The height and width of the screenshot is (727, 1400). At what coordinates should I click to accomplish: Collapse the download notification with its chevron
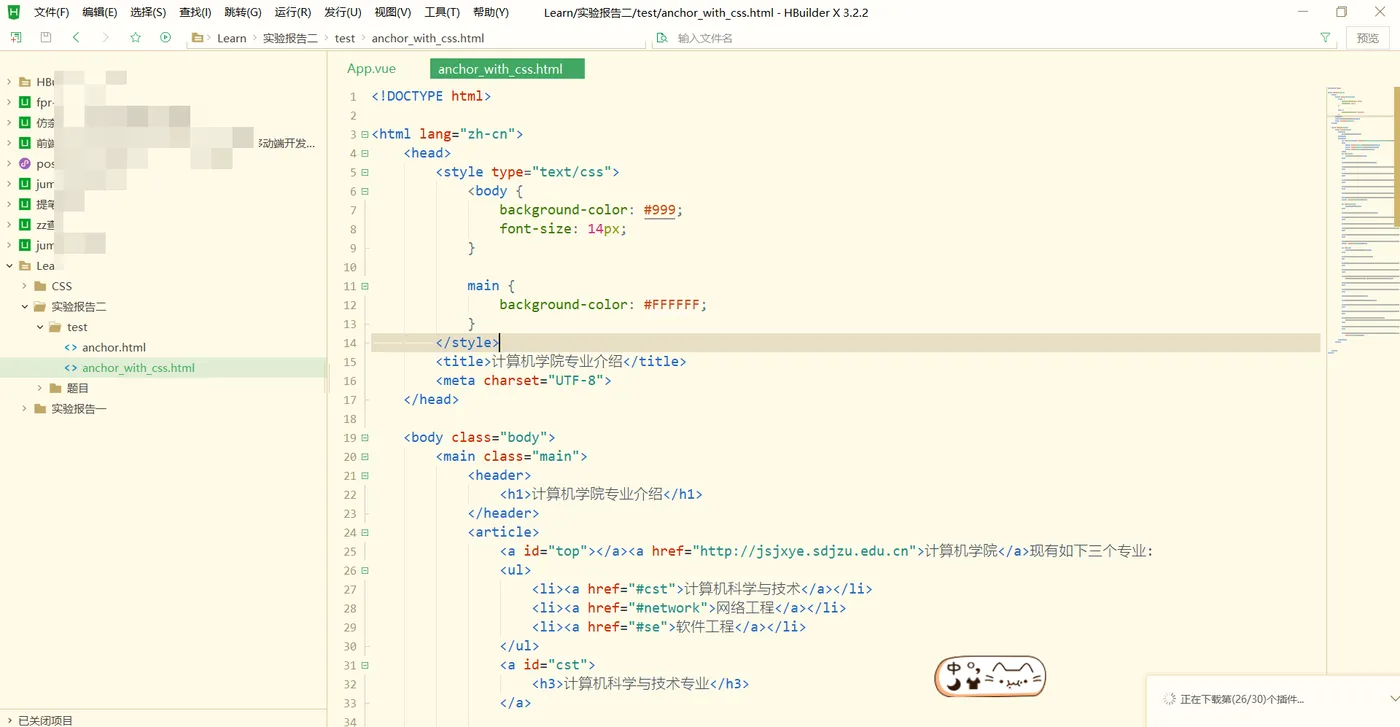[1394, 699]
